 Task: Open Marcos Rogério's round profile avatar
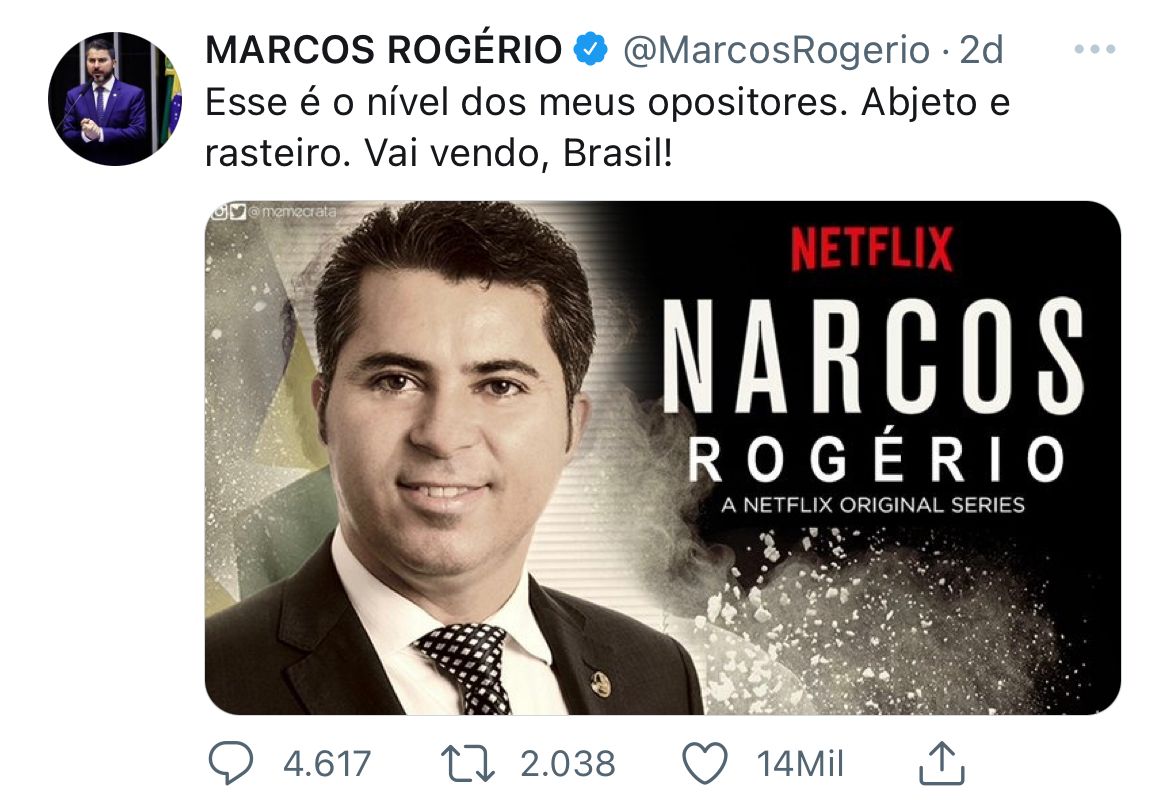click(115, 99)
